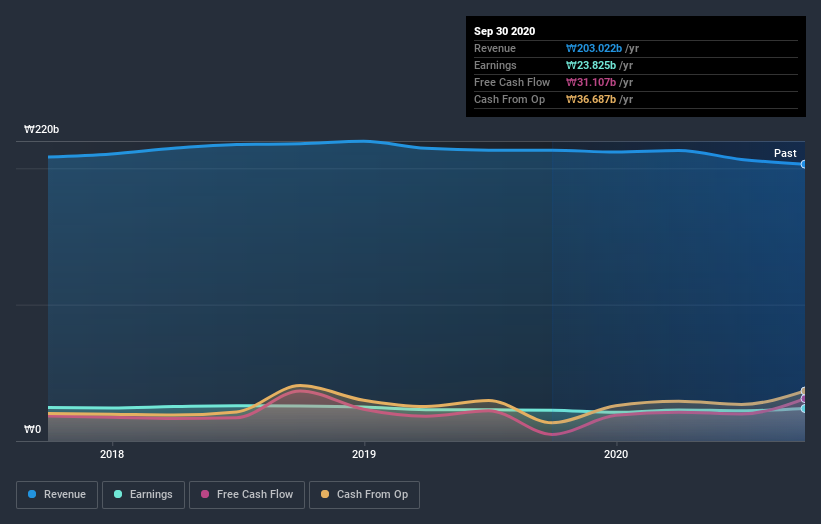Viewport: 821px width, 524px height.
Task: Click the Sep 30 2020 tooltip date
Action: pyautogui.click(x=504, y=31)
